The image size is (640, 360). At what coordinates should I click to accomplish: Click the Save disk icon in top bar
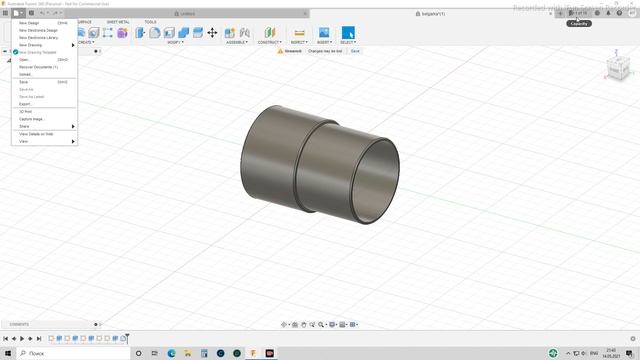pos(31,13)
